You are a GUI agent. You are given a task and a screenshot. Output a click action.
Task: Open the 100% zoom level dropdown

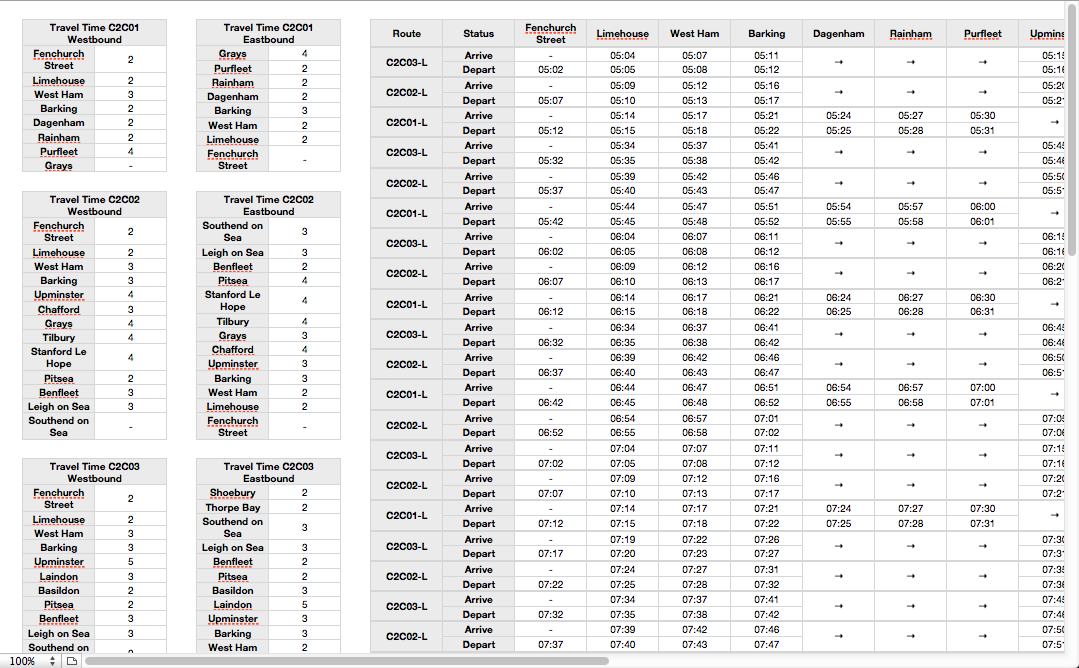pos(30,660)
